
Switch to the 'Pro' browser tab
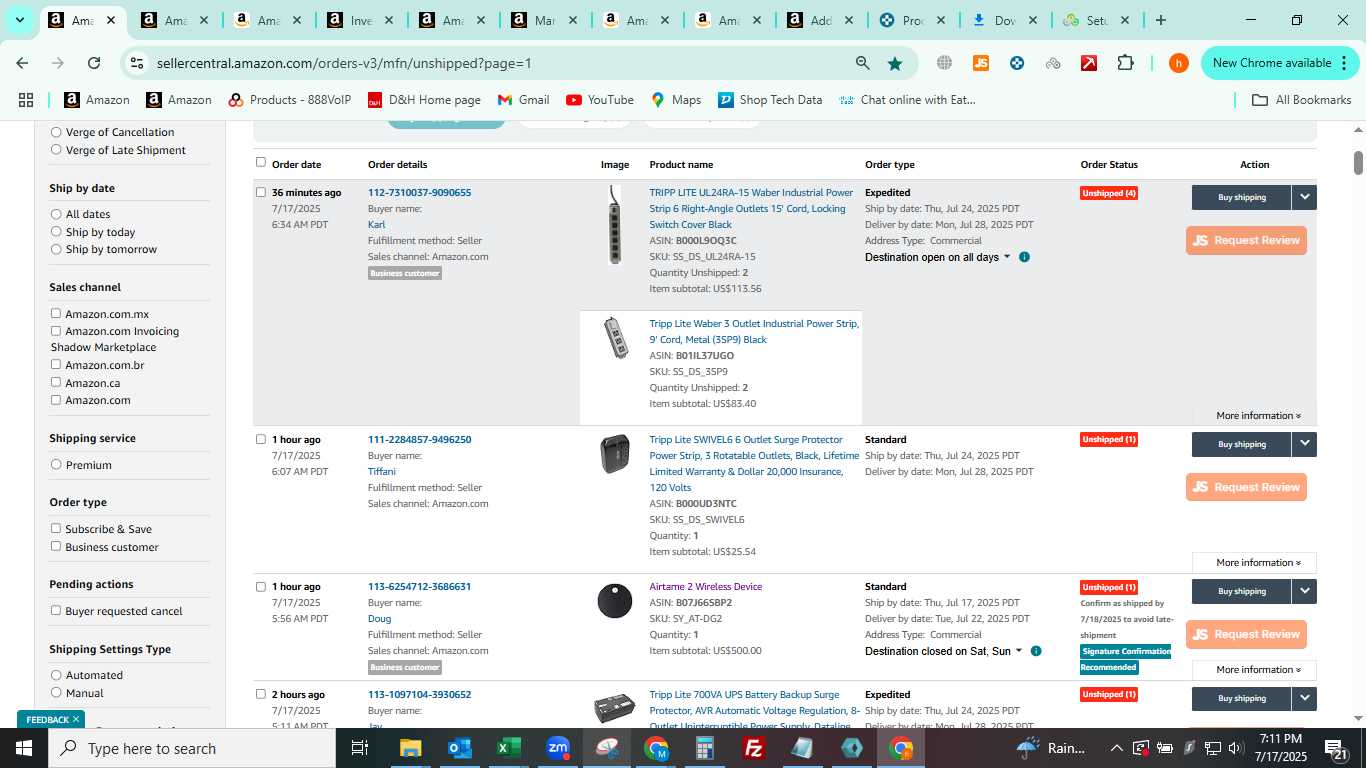[913, 20]
